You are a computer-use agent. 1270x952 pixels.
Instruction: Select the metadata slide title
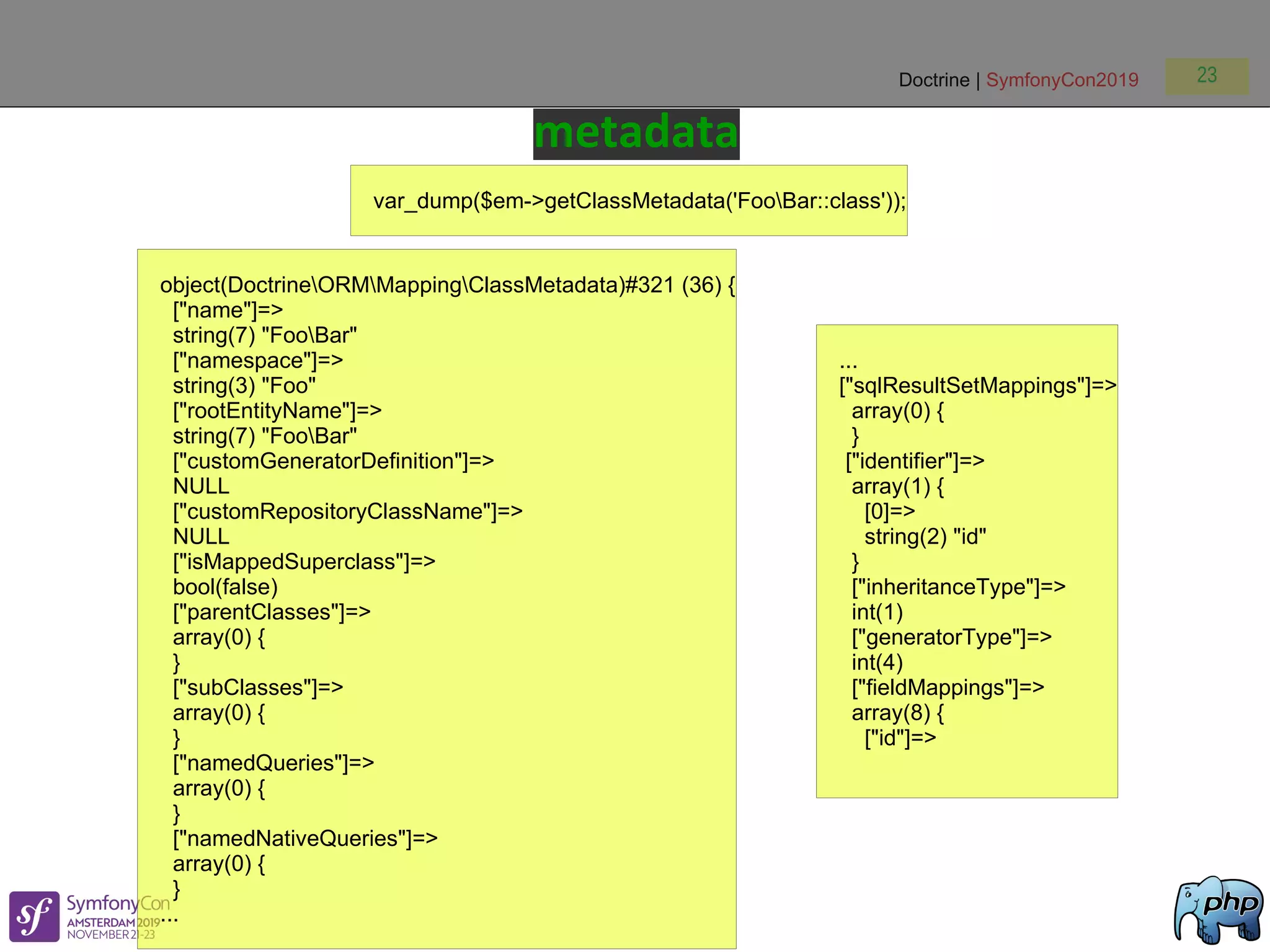(x=636, y=134)
